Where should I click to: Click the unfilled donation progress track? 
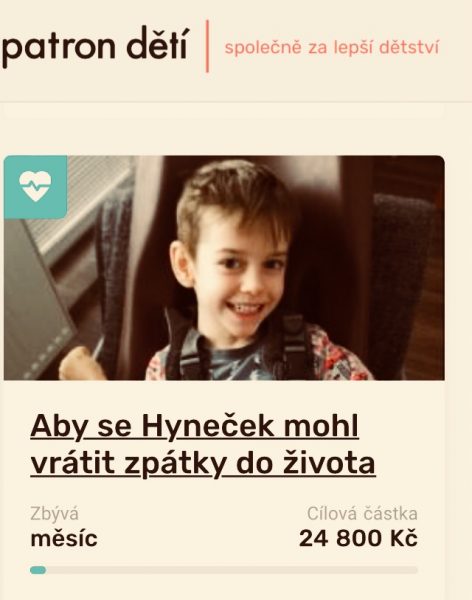coord(232,570)
